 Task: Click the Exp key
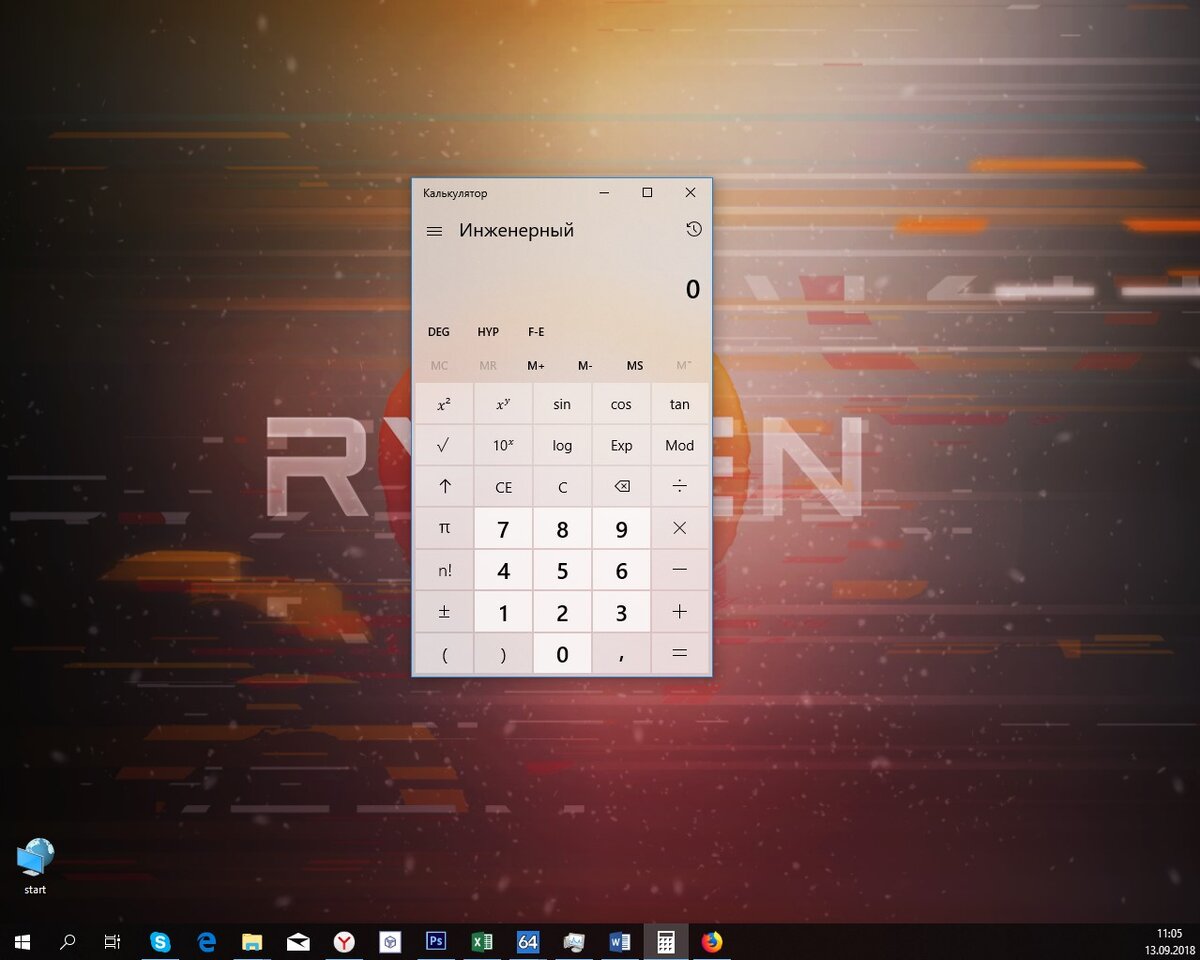point(621,446)
